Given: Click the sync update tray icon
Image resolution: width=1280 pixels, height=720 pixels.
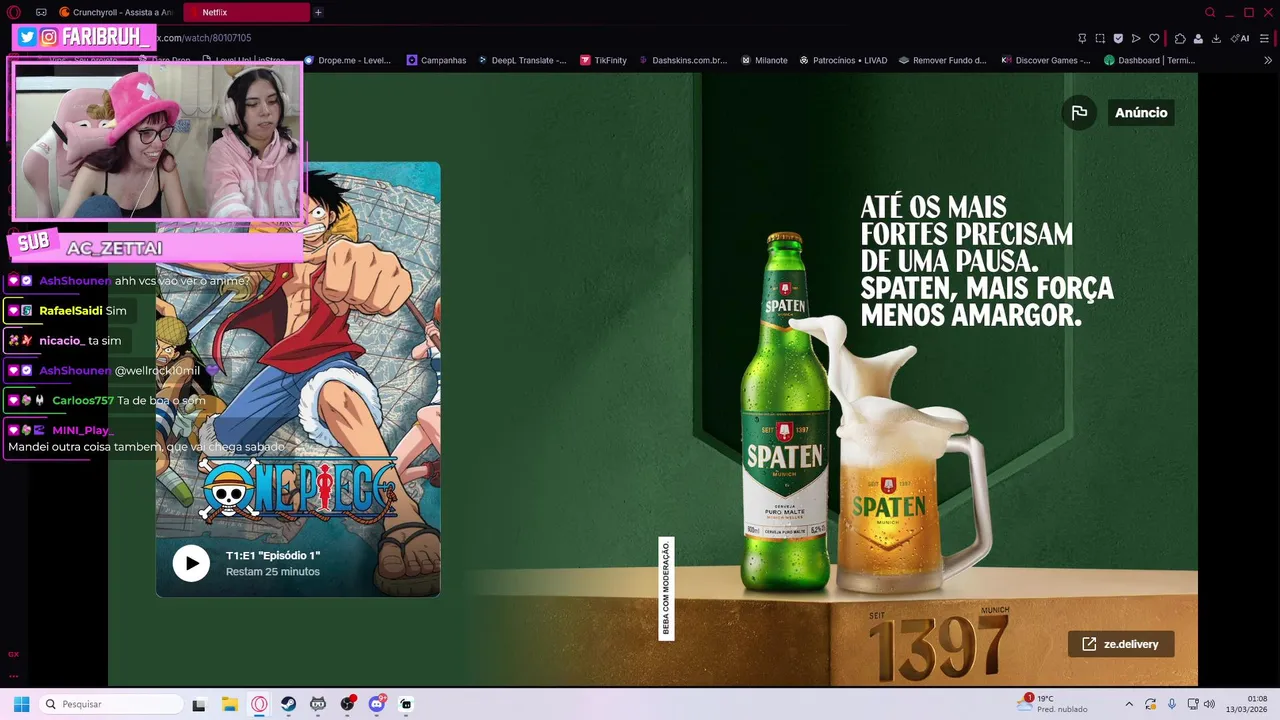Looking at the screenshot, I should (x=1151, y=704).
